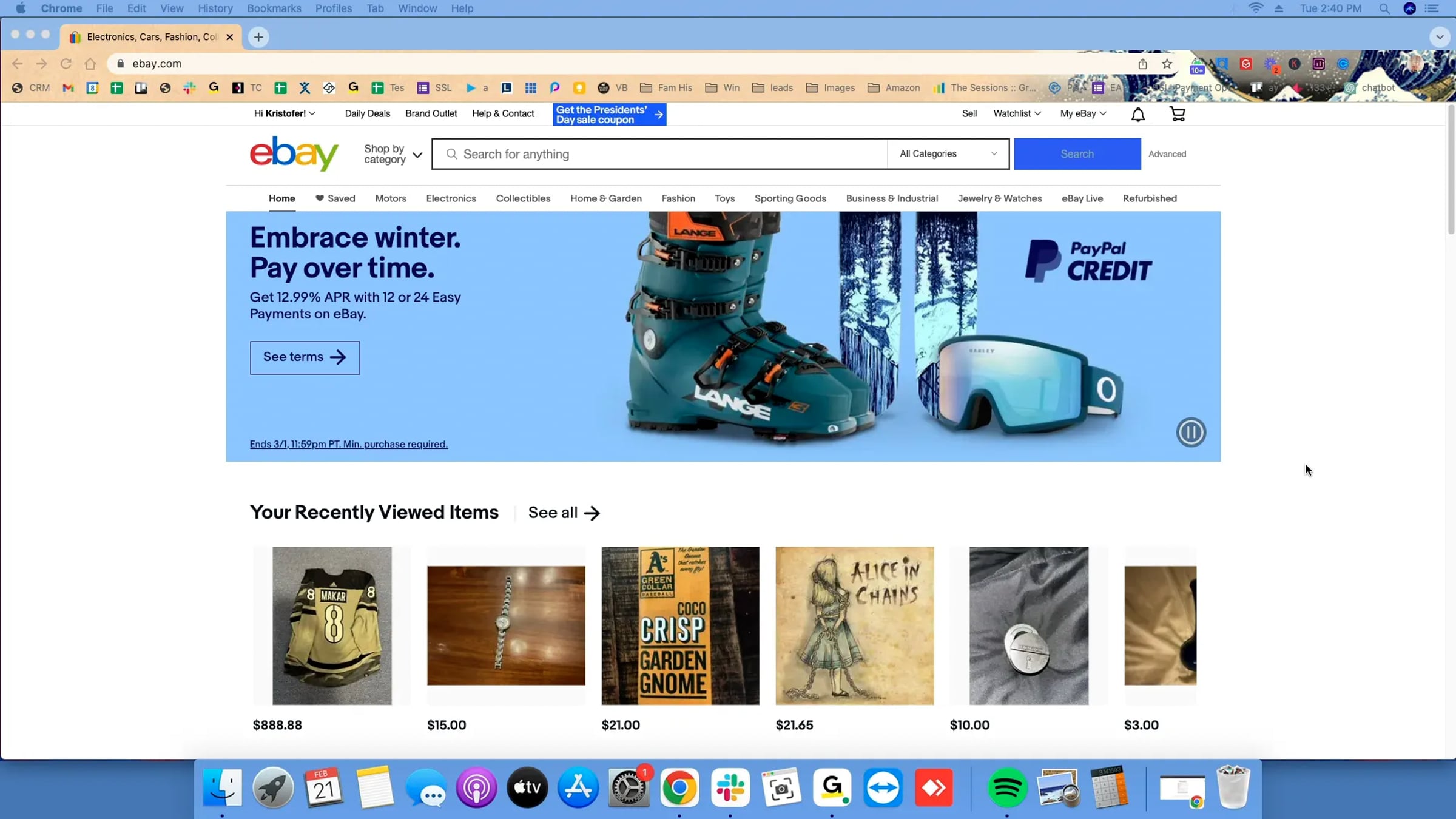Open System Preferences in the dock

pos(629,788)
